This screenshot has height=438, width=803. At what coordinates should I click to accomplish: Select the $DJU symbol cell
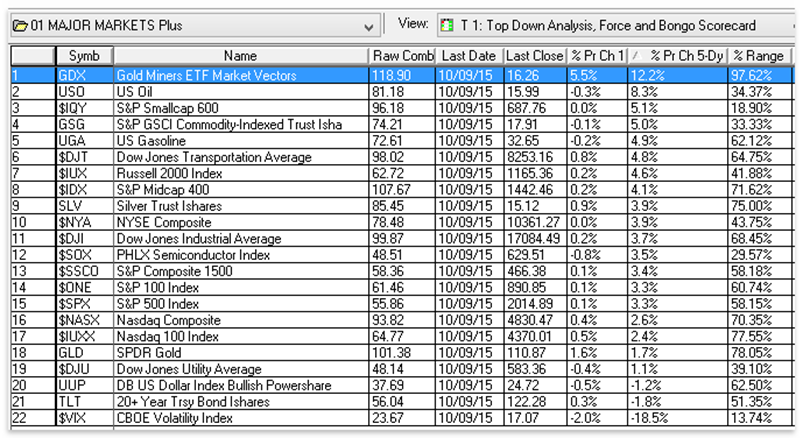tap(84, 369)
